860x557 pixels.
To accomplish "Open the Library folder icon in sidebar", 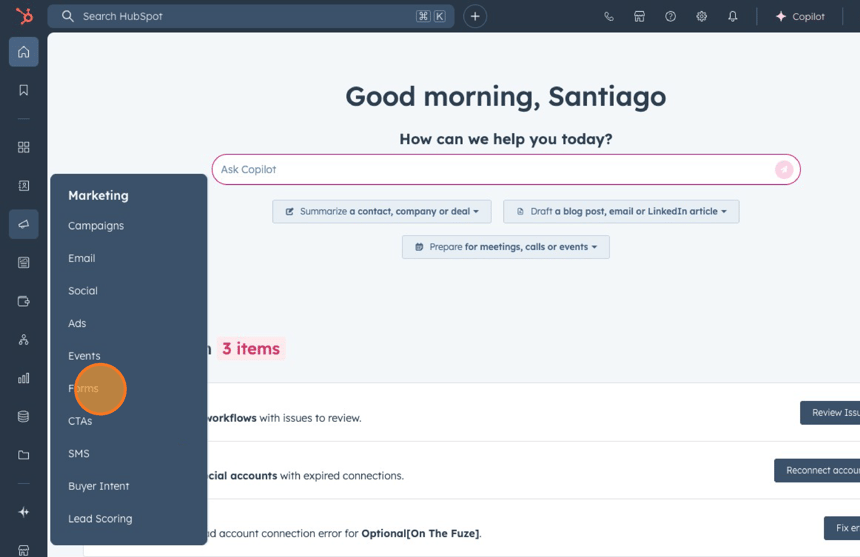I will pyautogui.click(x=24, y=455).
